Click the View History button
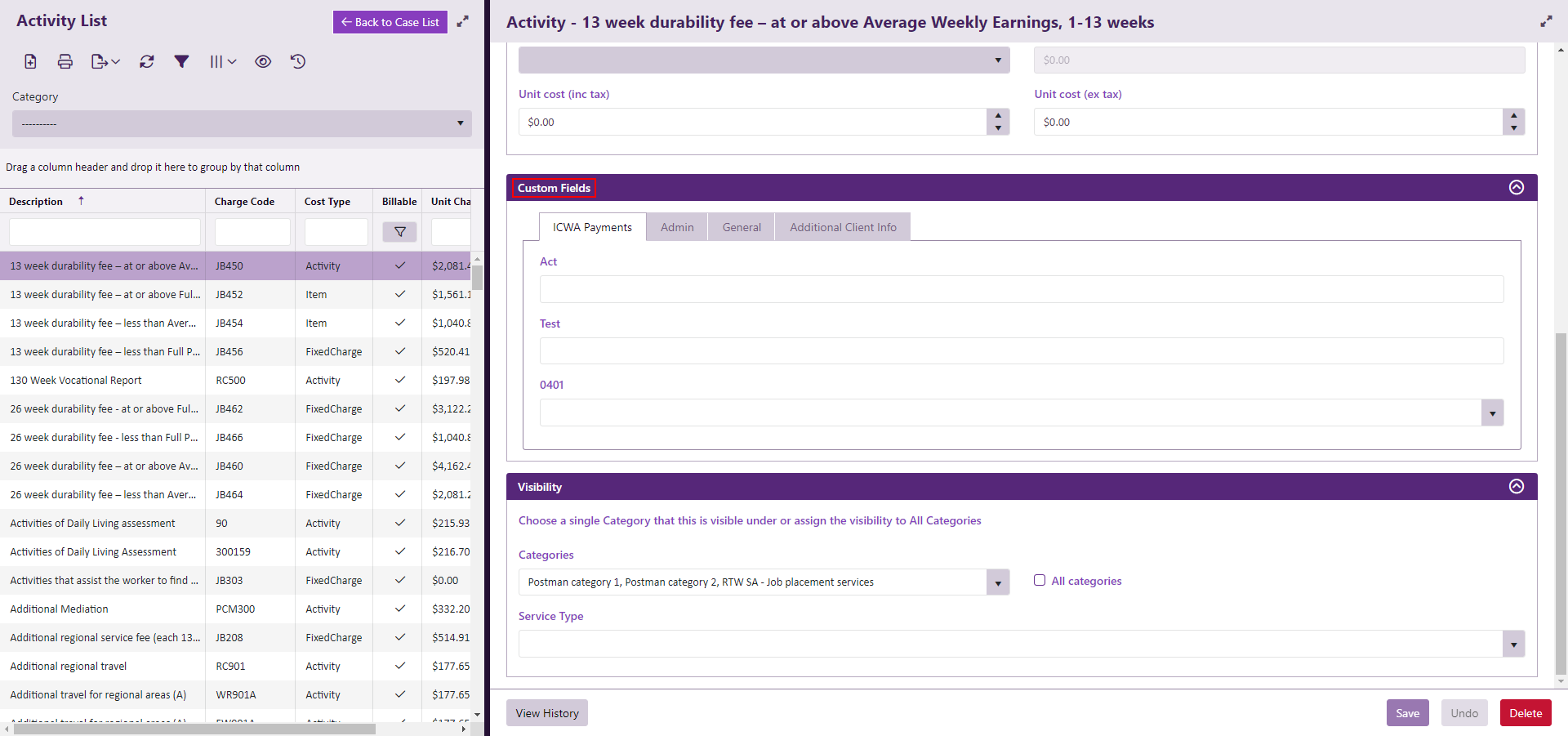This screenshot has width=1568, height=736. coord(546,713)
